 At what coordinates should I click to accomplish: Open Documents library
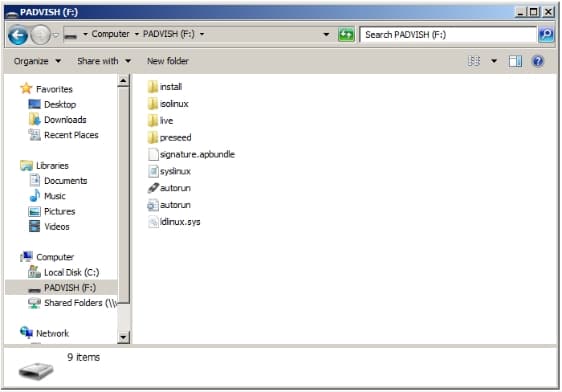click(x=66, y=181)
